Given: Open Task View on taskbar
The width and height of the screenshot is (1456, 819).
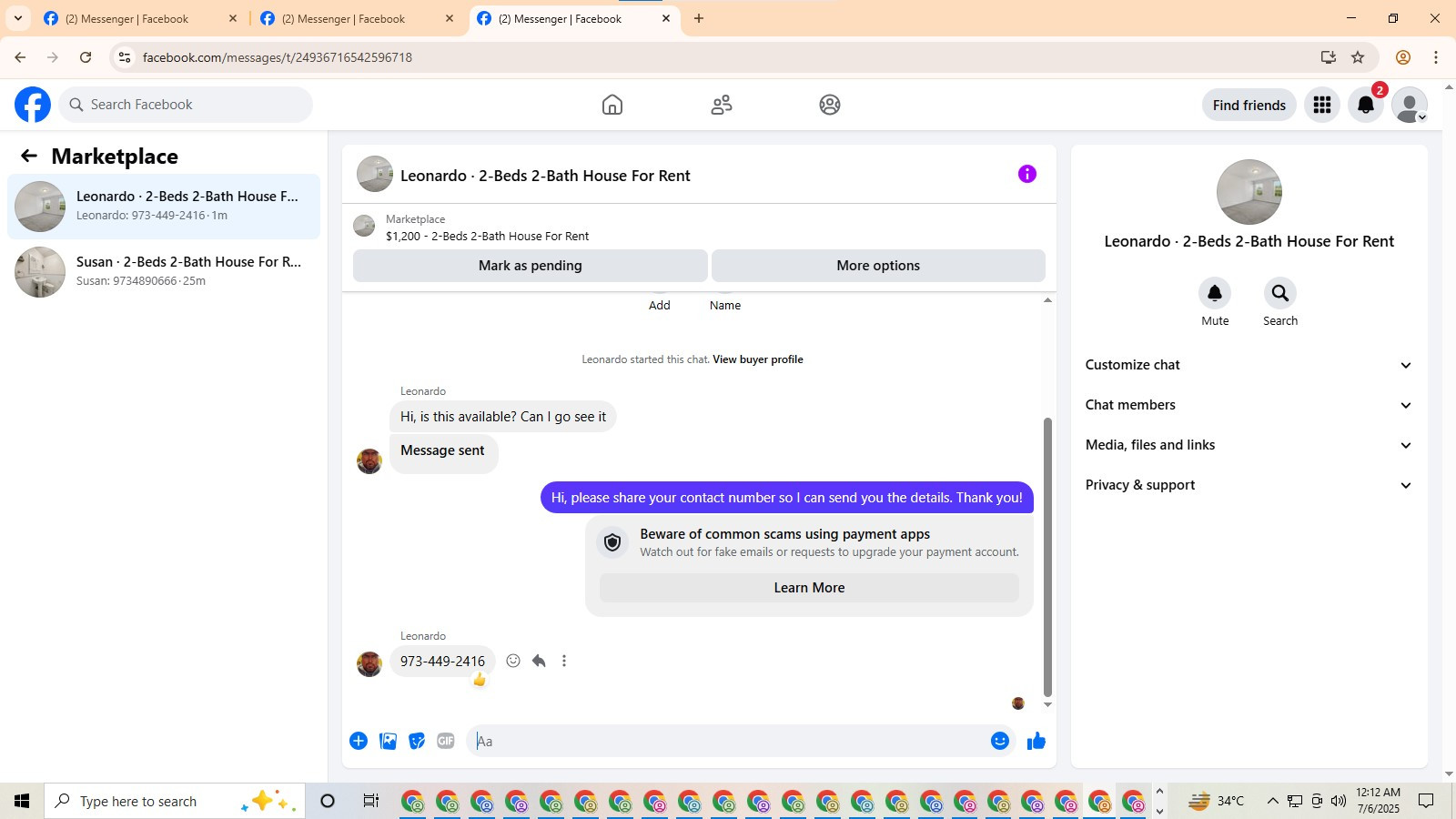Looking at the screenshot, I should 370,801.
